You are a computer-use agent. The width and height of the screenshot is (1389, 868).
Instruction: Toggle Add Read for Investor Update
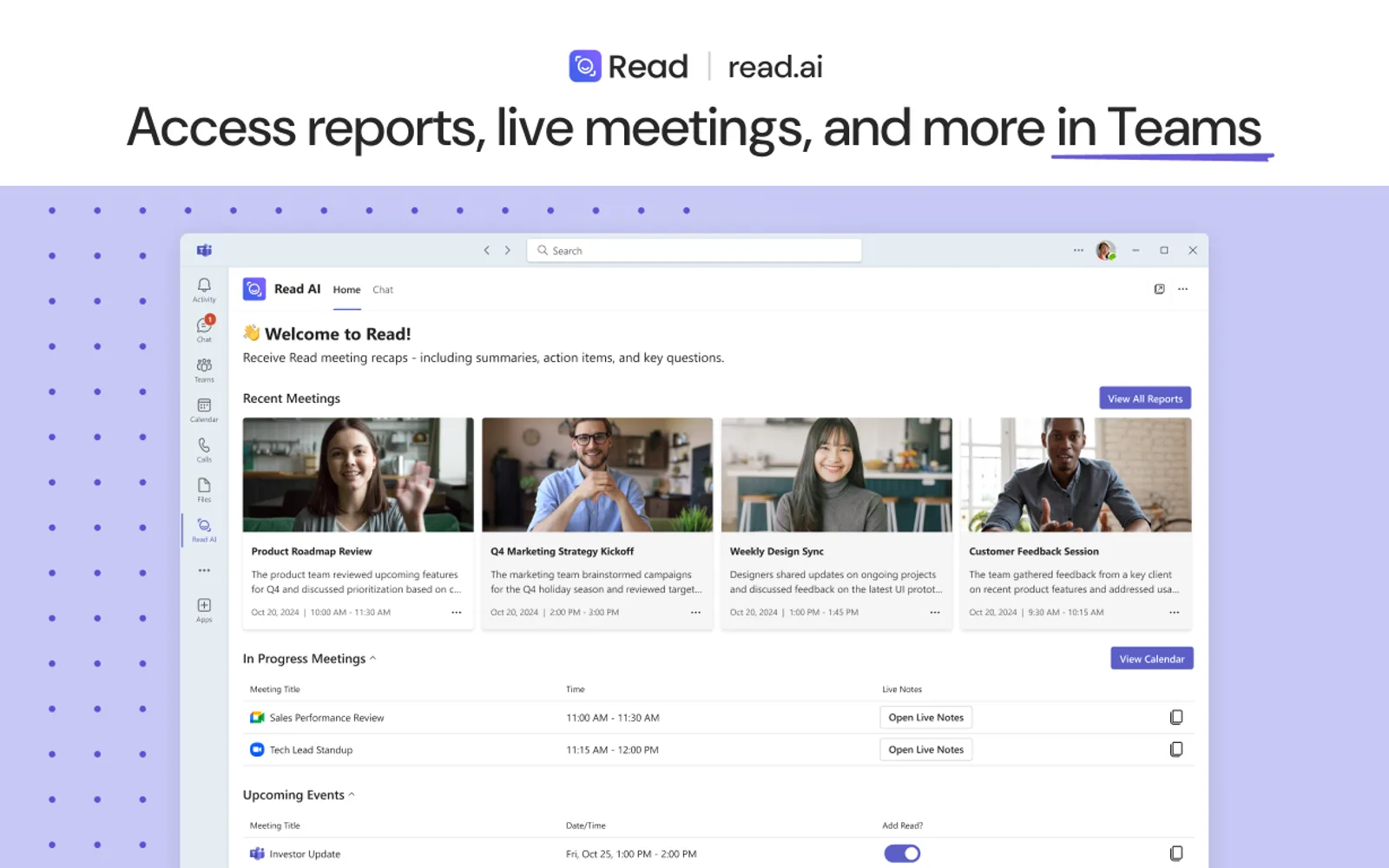902,853
